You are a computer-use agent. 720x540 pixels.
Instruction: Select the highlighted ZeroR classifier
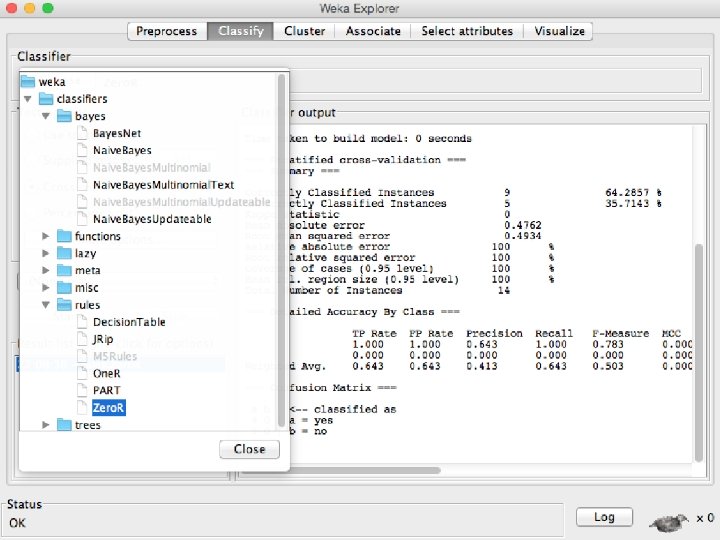click(108, 407)
